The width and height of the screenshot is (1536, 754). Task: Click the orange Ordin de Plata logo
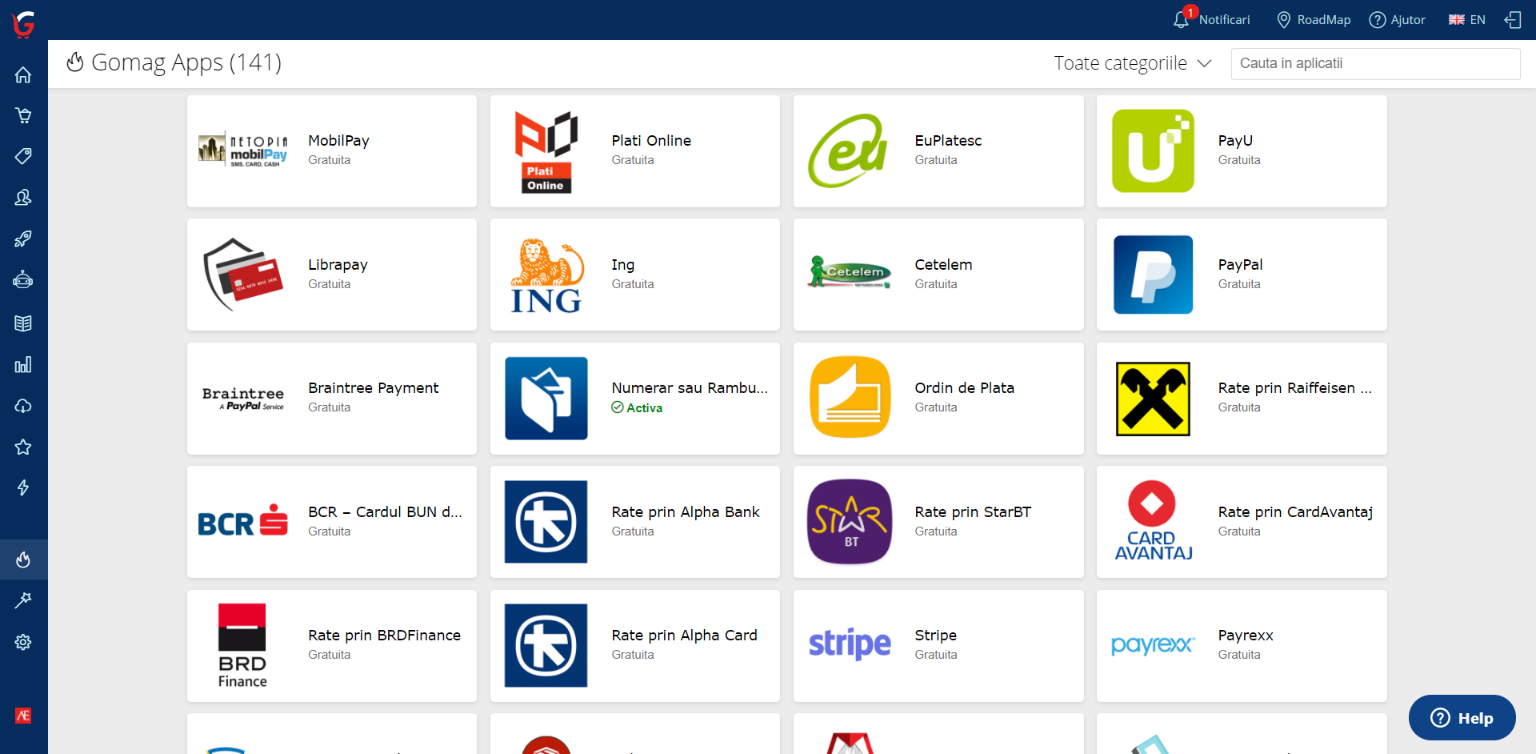click(x=849, y=398)
